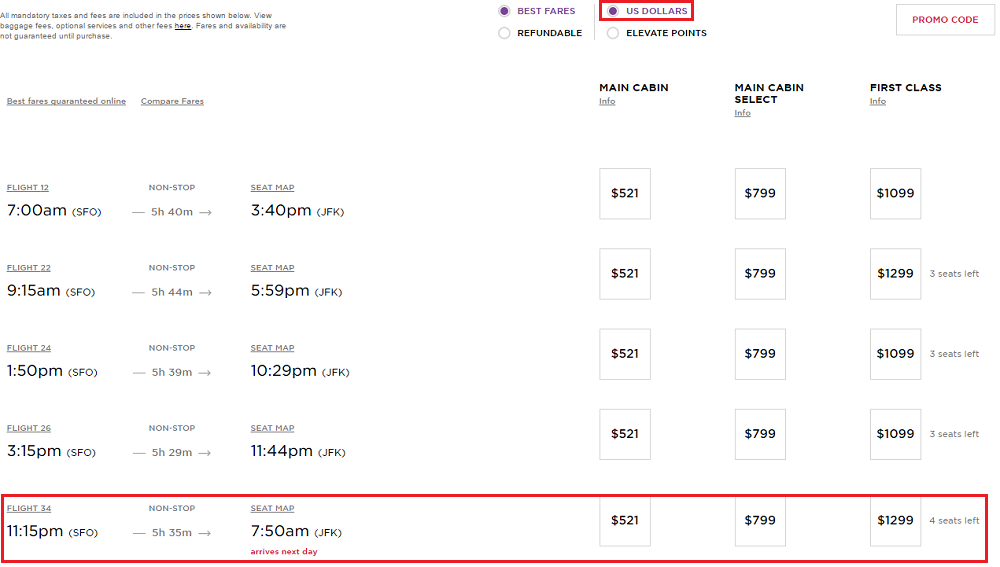
Task: Select US Dollars payment option
Action: (x=613, y=11)
